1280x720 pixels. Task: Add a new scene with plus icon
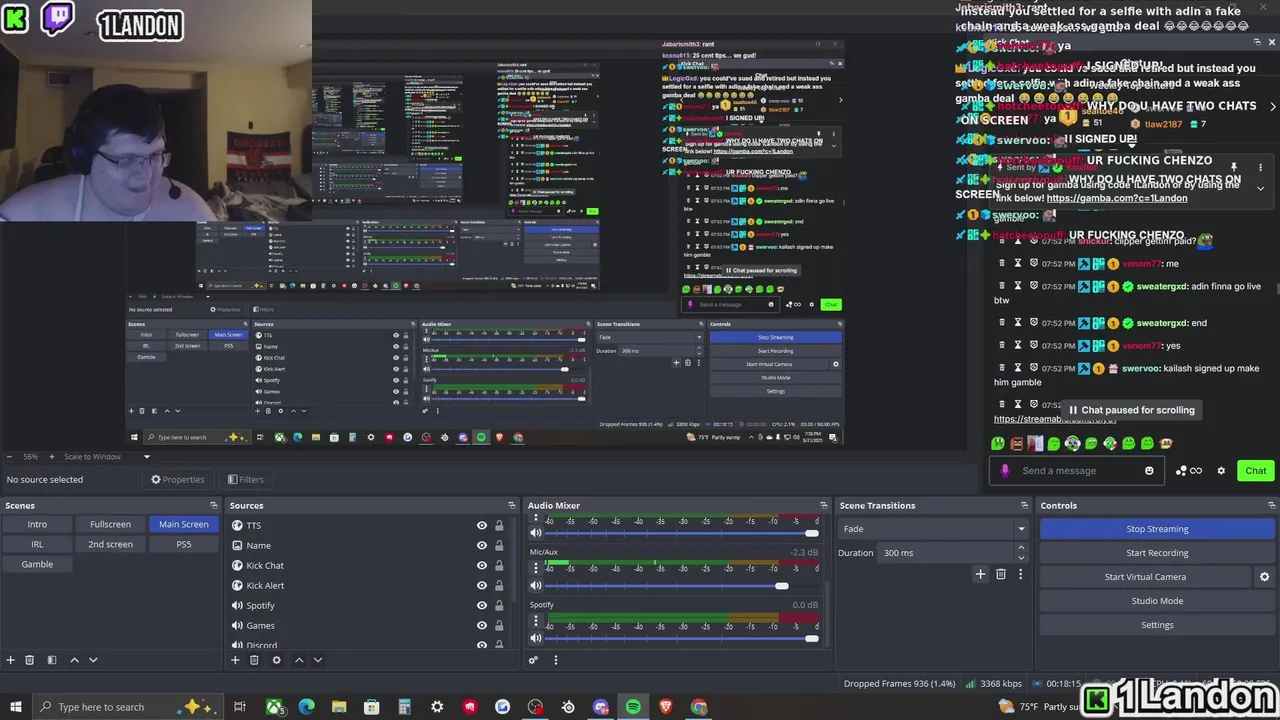(x=11, y=660)
